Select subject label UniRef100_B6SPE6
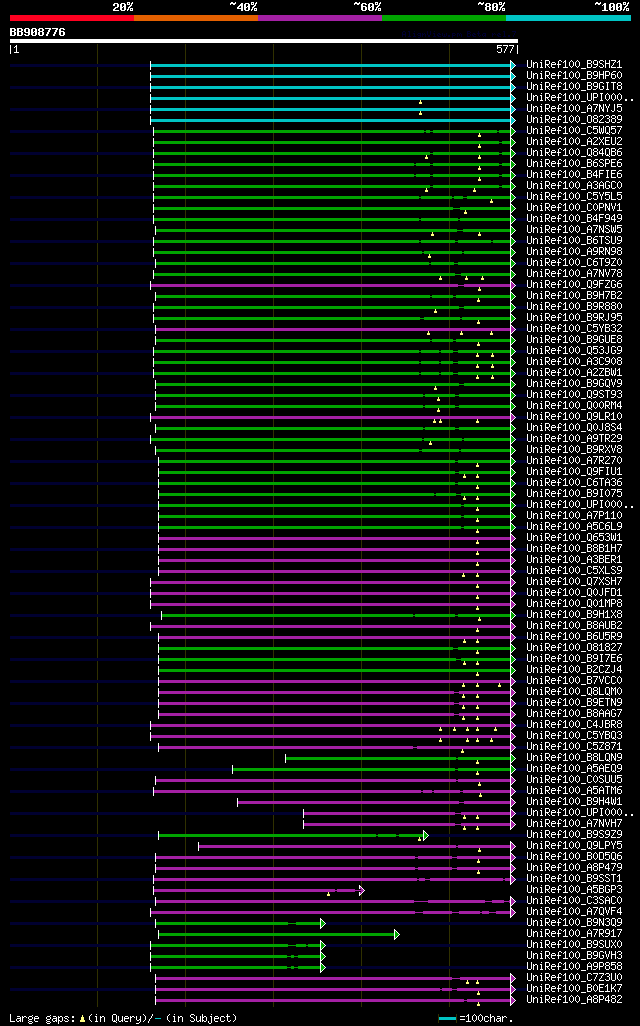This screenshot has width=640, height=1026. coord(574,164)
